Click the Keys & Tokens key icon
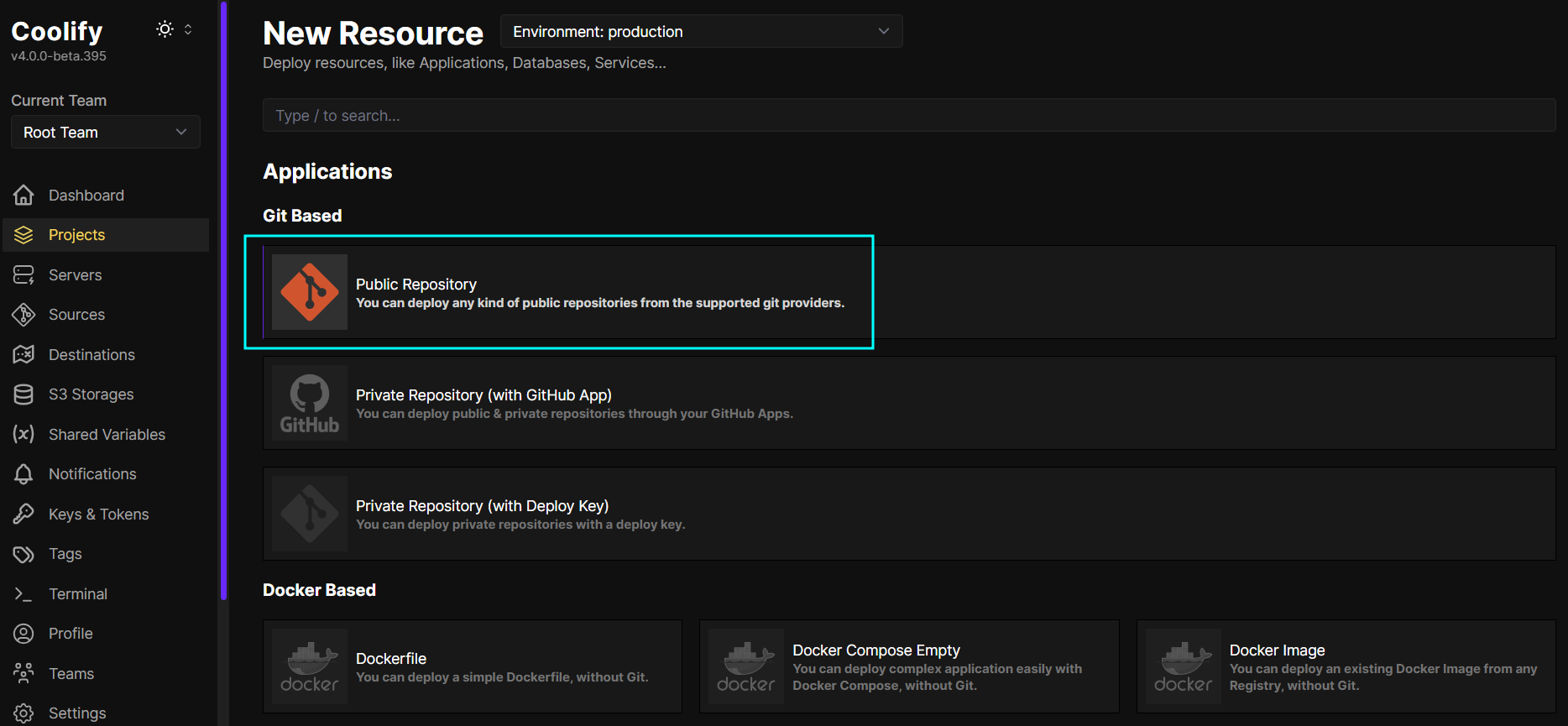Viewport: 1568px width, 726px height. 24,514
